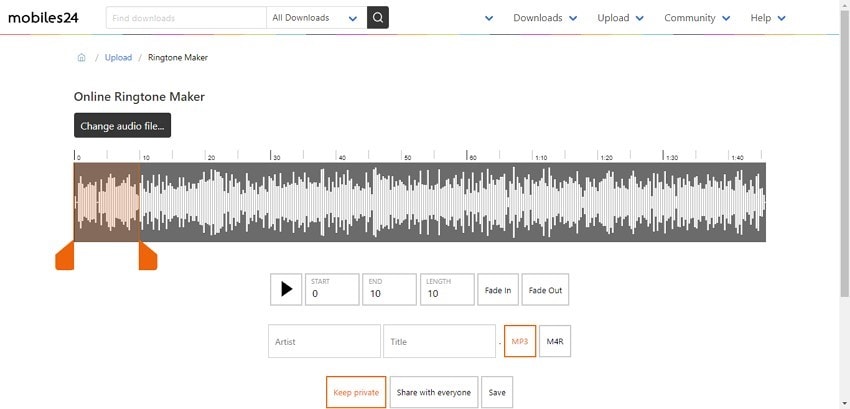
Task: Open the Community menu
Action: (x=697, y=18)
